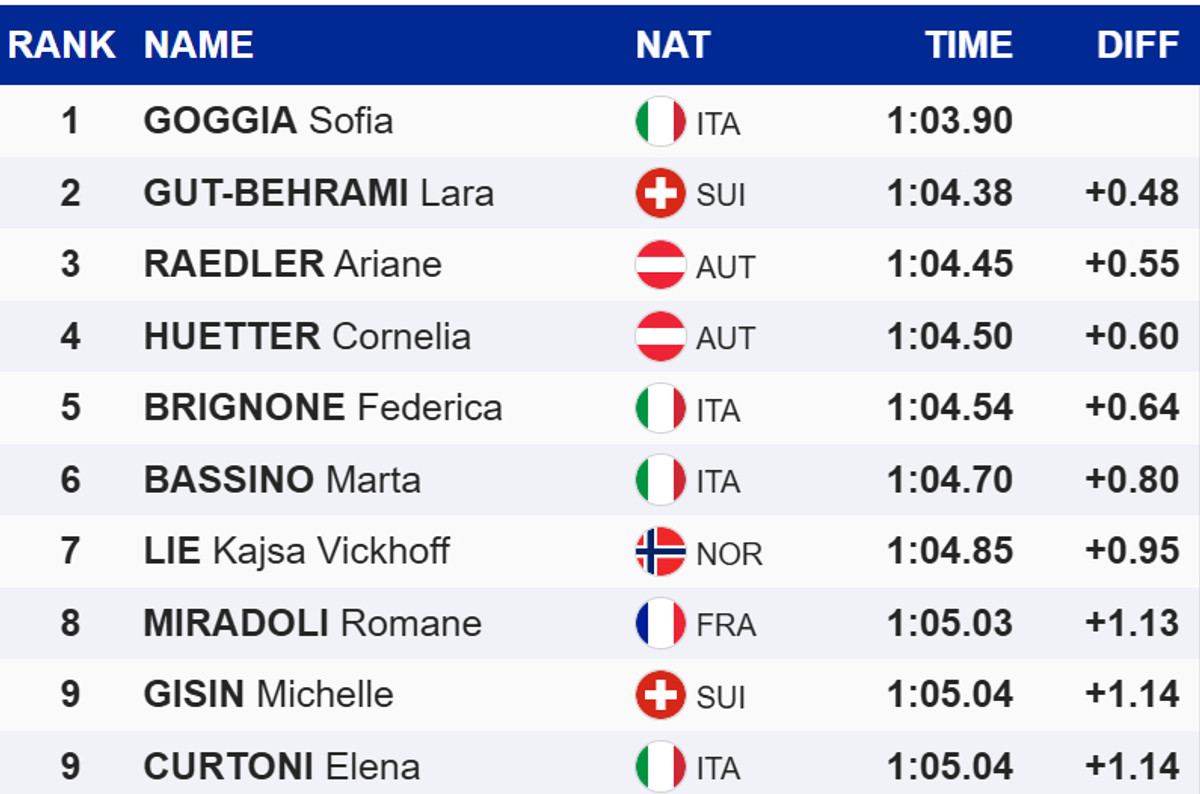Click the Austrian flag beside Raedler Ariane
Screen dimensions: 1200x794
pyautogui.click(x=660, y=265)
